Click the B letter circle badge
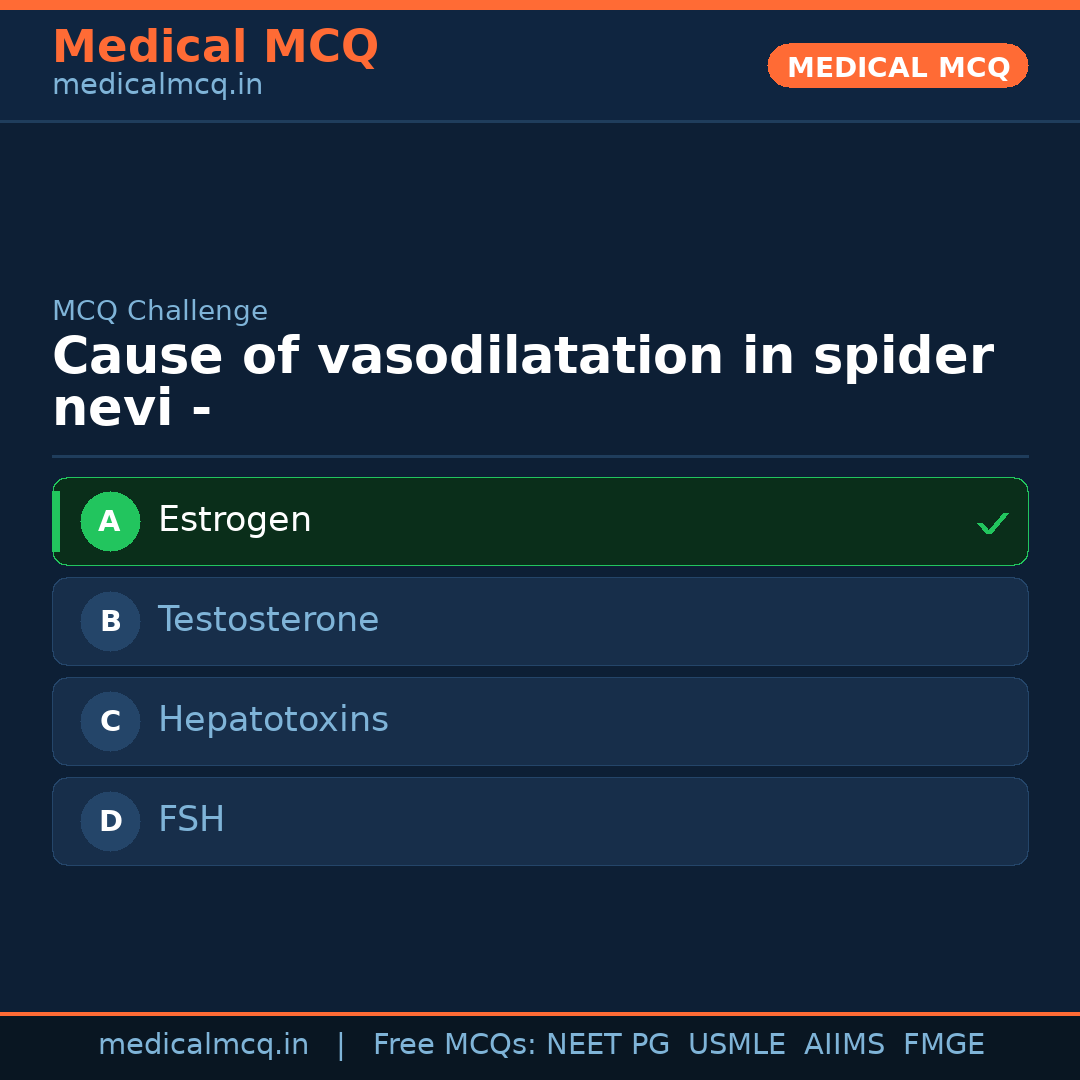Screen dimensions: 1080x1080 point(110,621)
